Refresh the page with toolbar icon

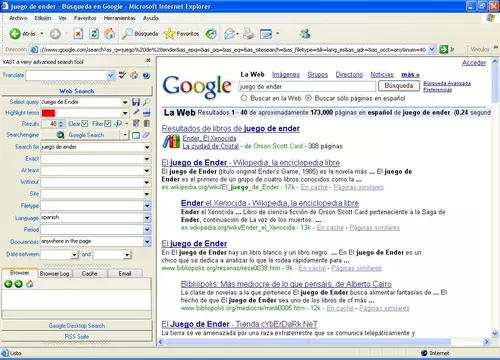94,34
